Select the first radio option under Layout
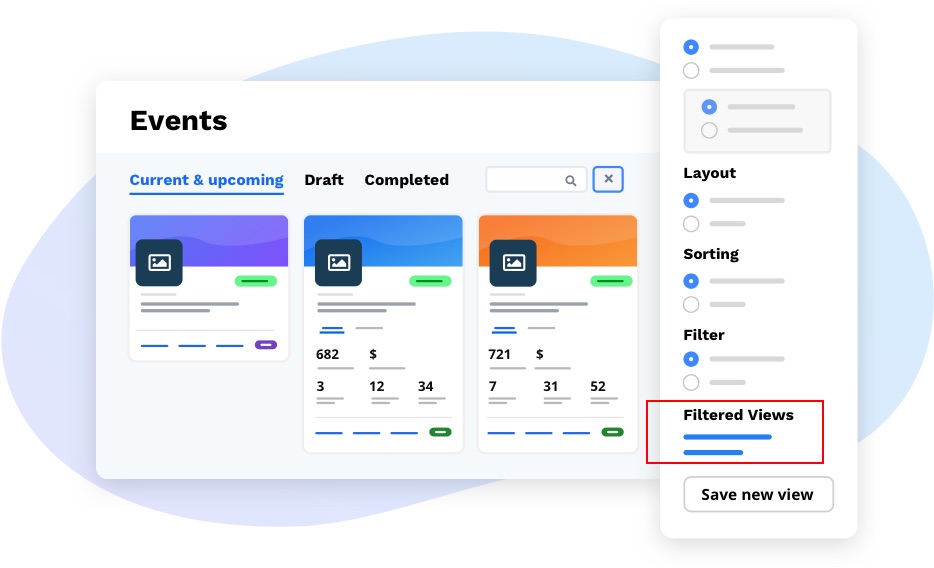This screenshot has width=934, height=568. [x=691, y=201]
